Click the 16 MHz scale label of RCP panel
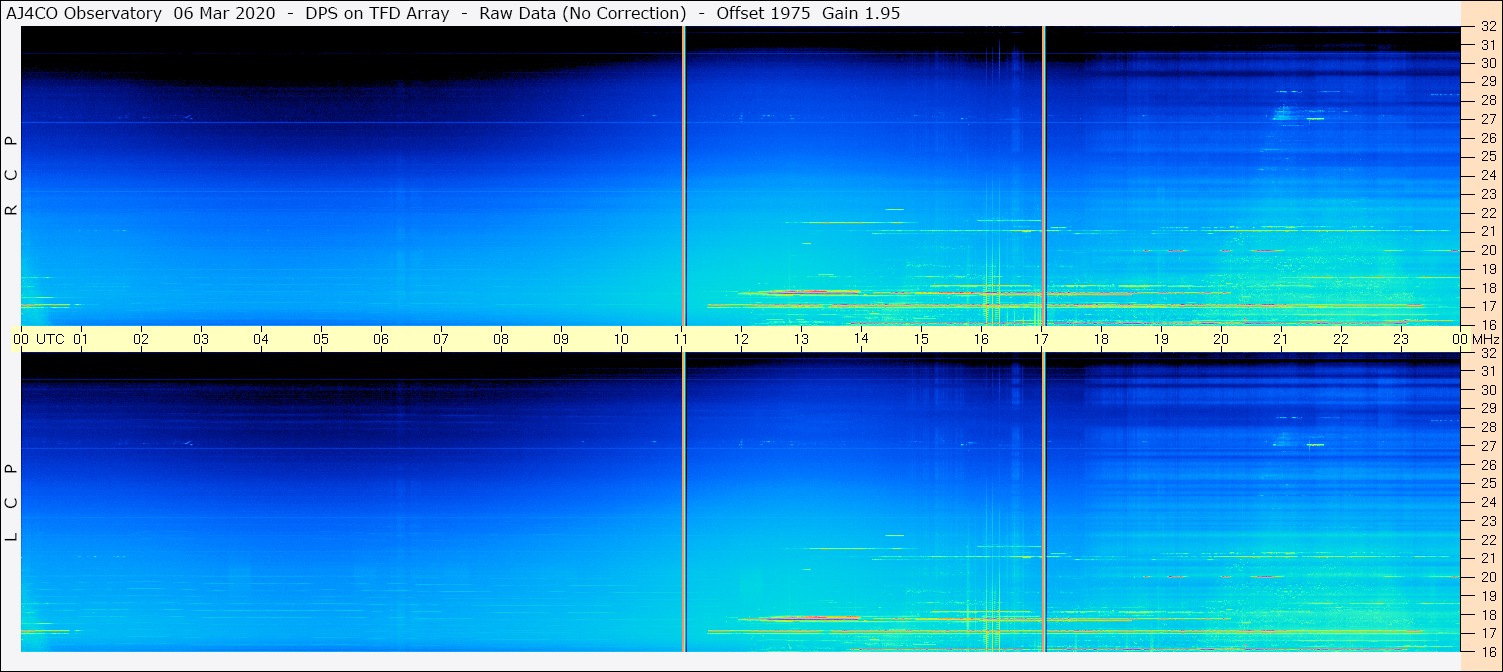Viewport: 1503px width, 672px height. point(1488,325)
